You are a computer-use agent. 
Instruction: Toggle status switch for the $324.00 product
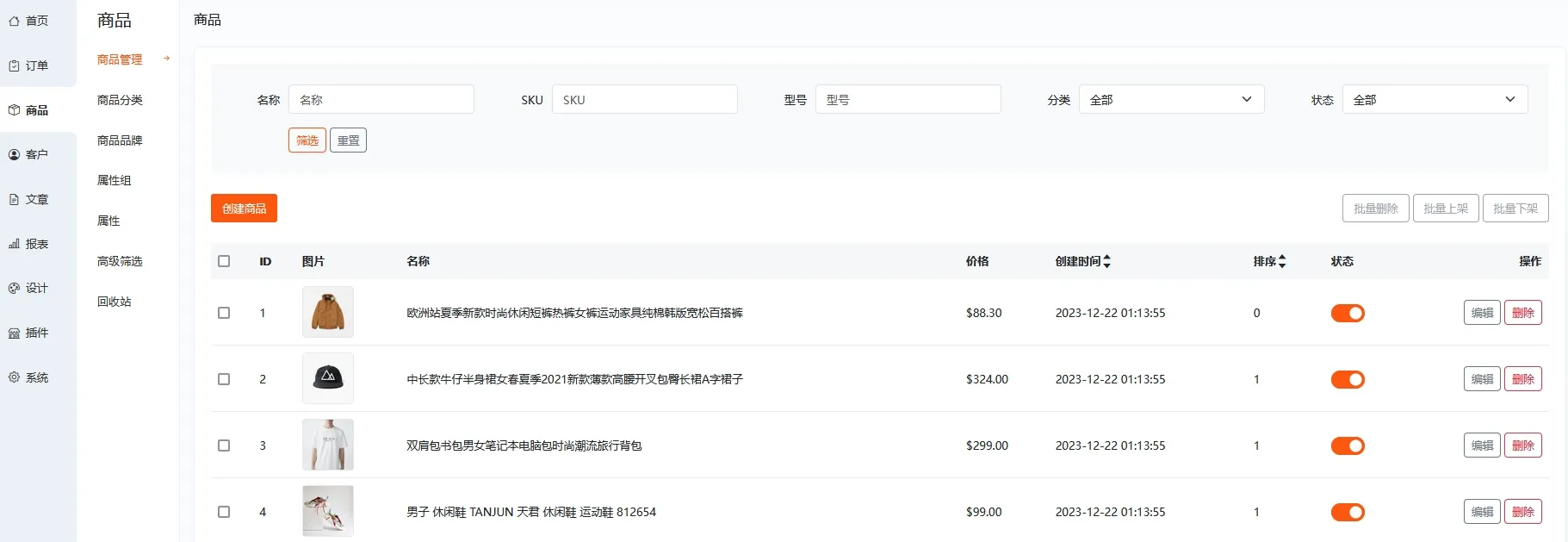coord(1348,379)
